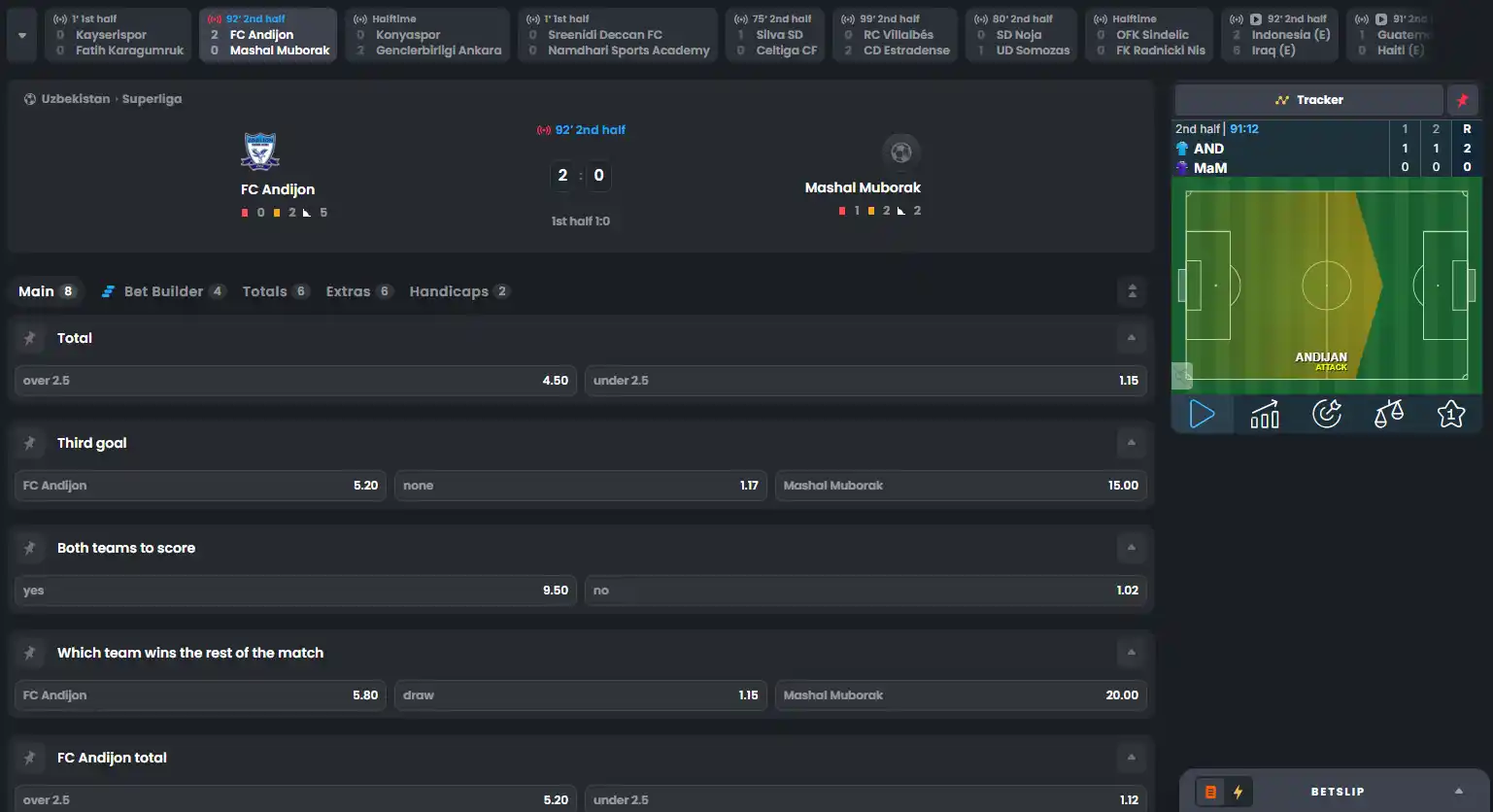Click the star lineup icon in tracker

coord(1450,414)
